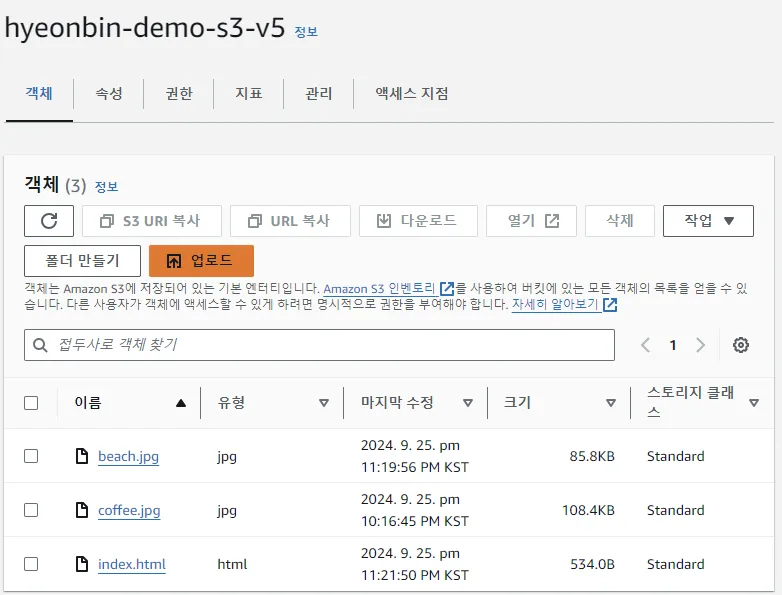Screen dimensions: 782x595
Task: Focus the 접두사로 객체 찾기 search field
Action: click(x=319, y=345)
